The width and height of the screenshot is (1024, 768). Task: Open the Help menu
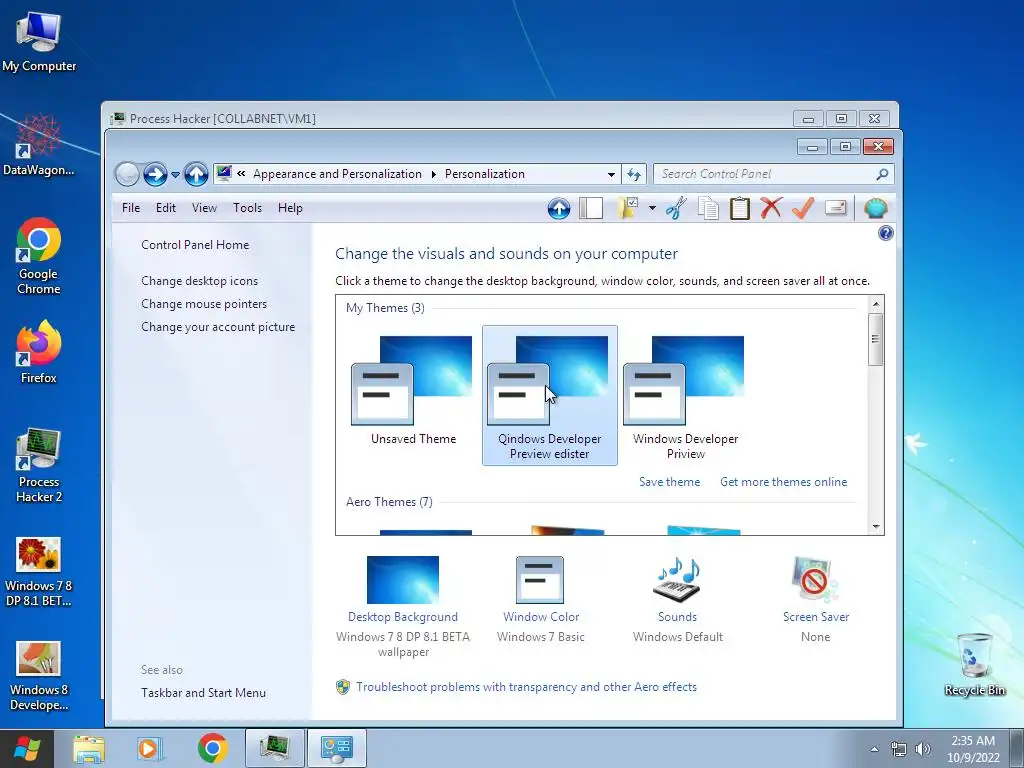[x=290, y=208]
